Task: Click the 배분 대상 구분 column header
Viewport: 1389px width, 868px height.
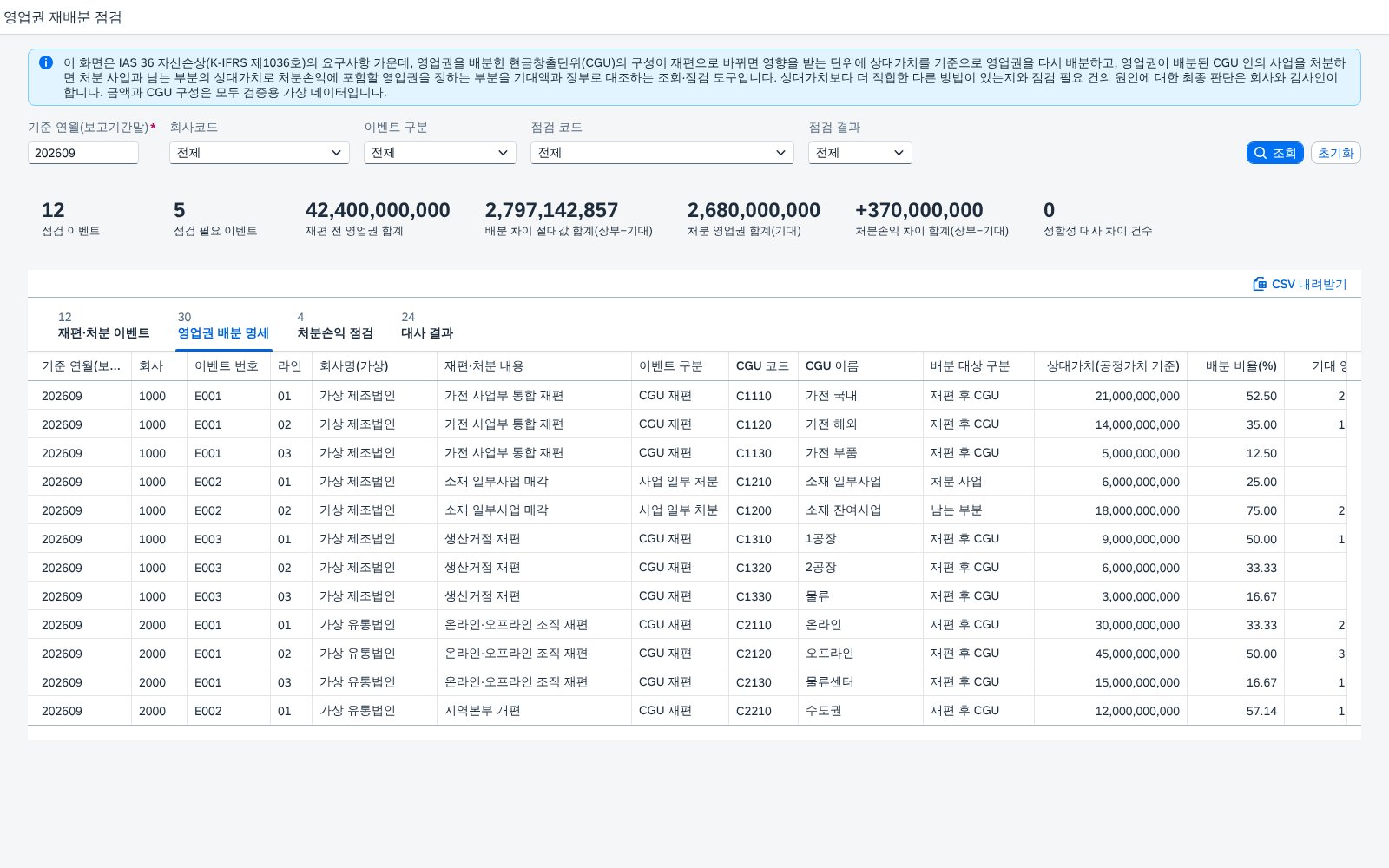Action: tap(978, 366)
